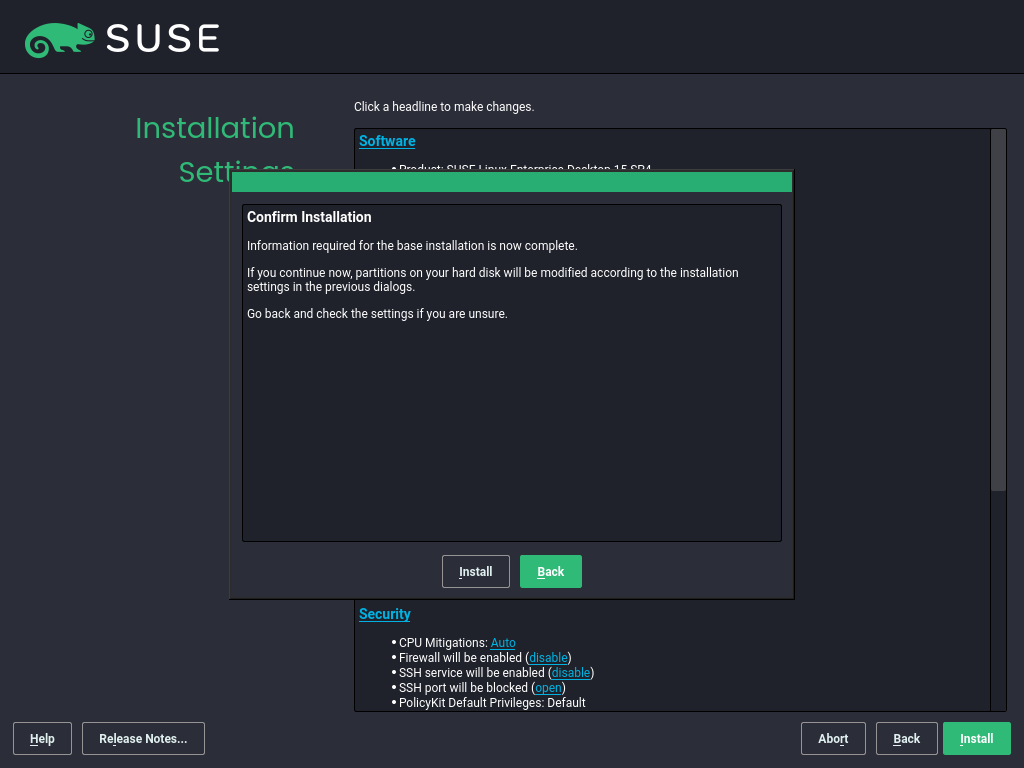Open the Help button
Image resolution: width=1024 pixels, height=768 pixels.
pyautogui.click(x=42, y=739)
